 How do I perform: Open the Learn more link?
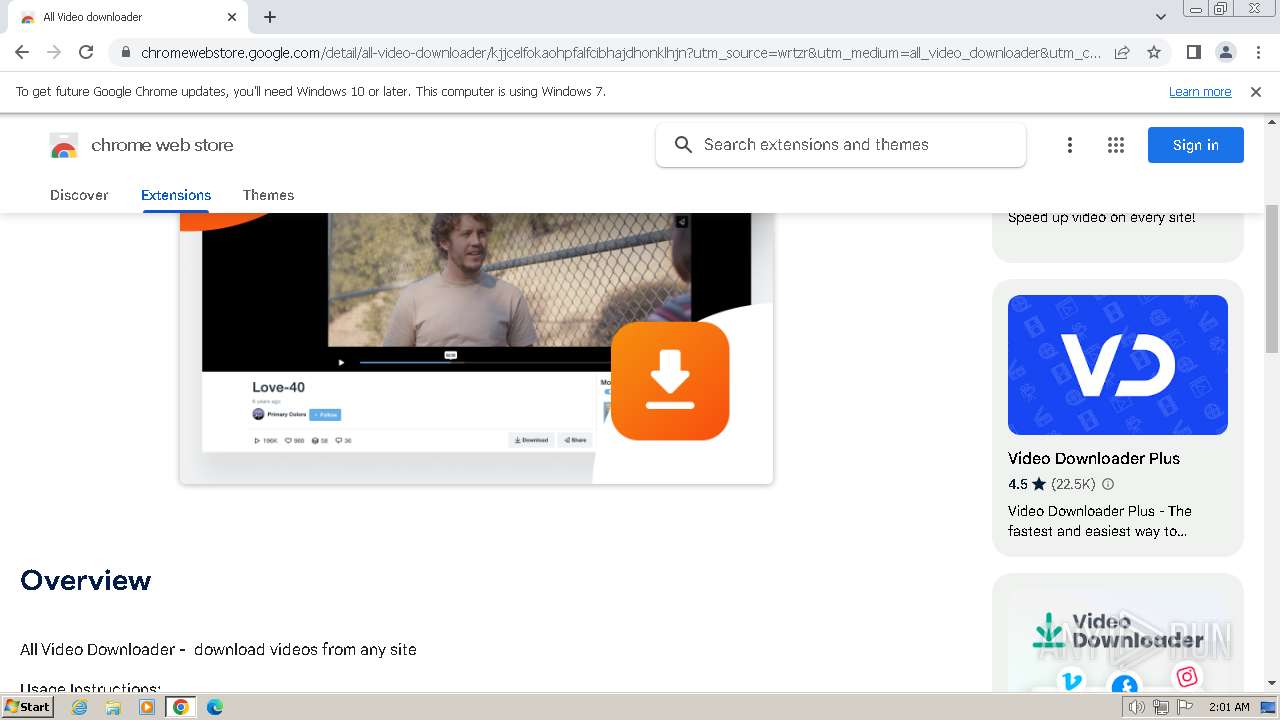tap(1200, 92)
